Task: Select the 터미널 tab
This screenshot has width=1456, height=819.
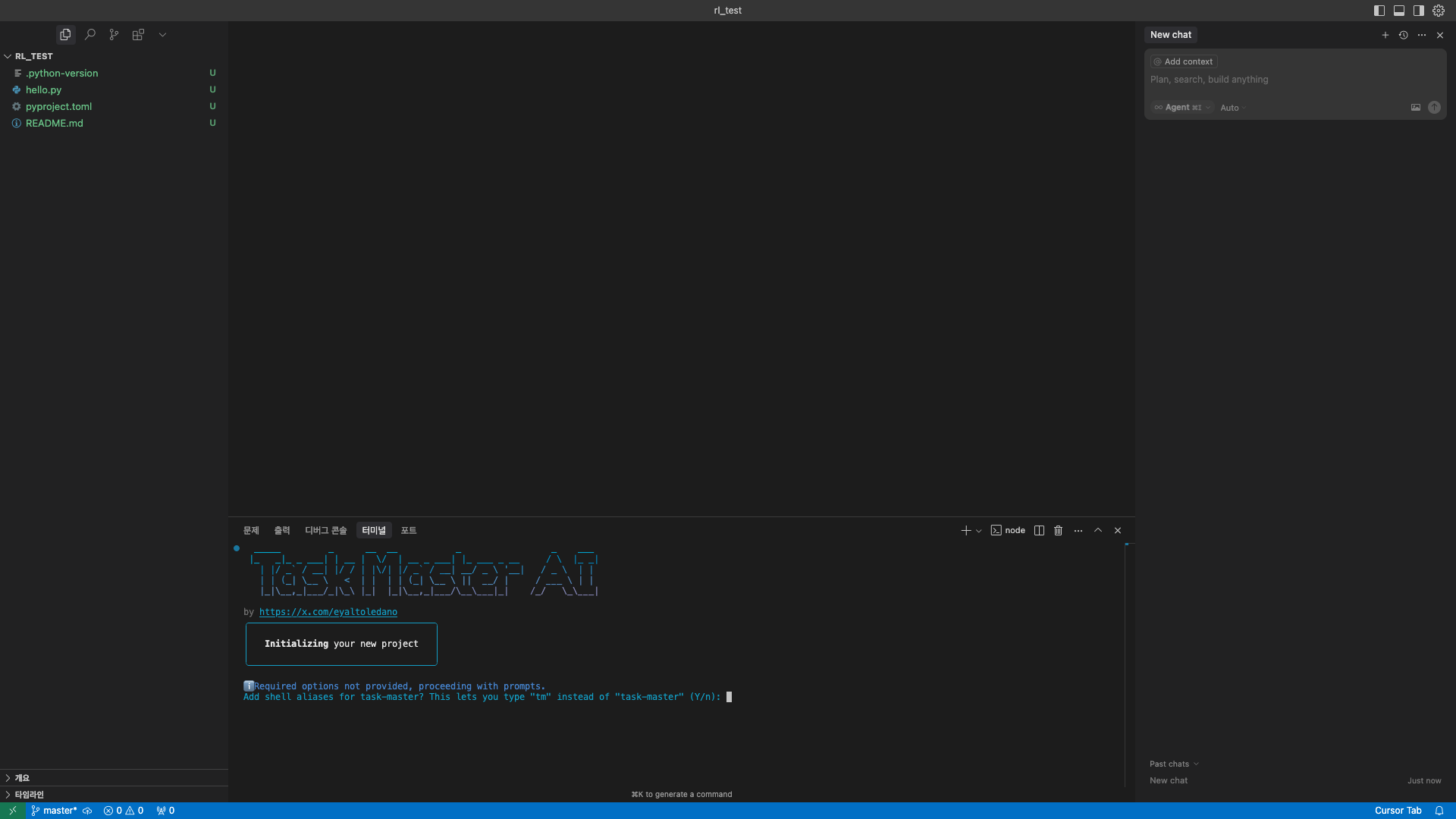Action: coord(374,531)
